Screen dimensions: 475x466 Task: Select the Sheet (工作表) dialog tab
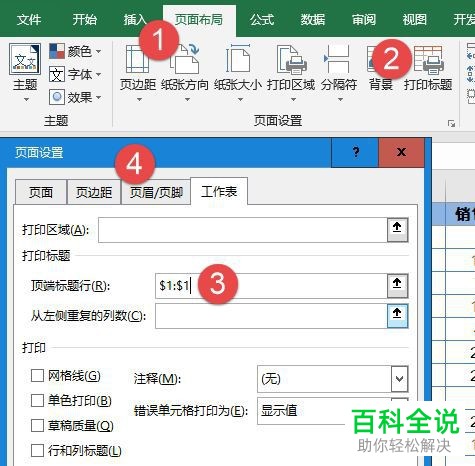pyautogui.click(x=219, y=191)
